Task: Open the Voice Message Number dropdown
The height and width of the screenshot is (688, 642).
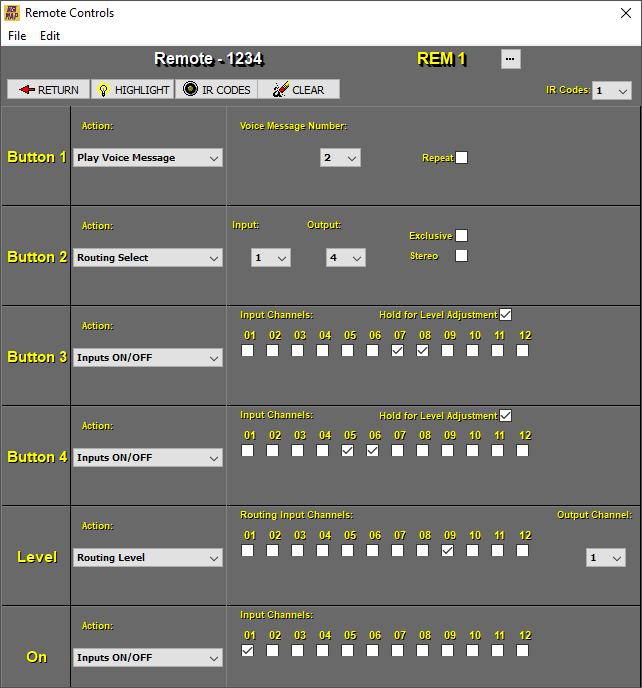Action: pyautogui.click(x=340, y=158)
